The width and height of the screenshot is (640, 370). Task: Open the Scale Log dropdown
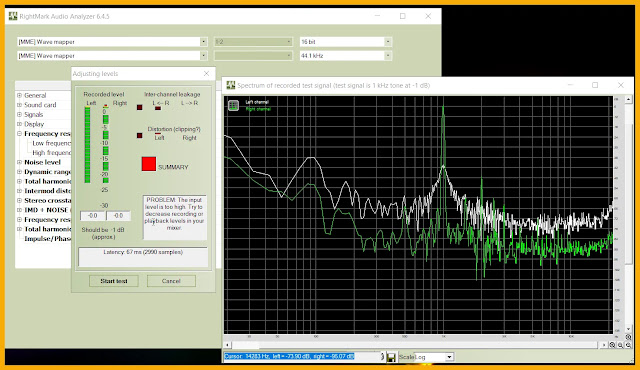[x=449, y=357]
